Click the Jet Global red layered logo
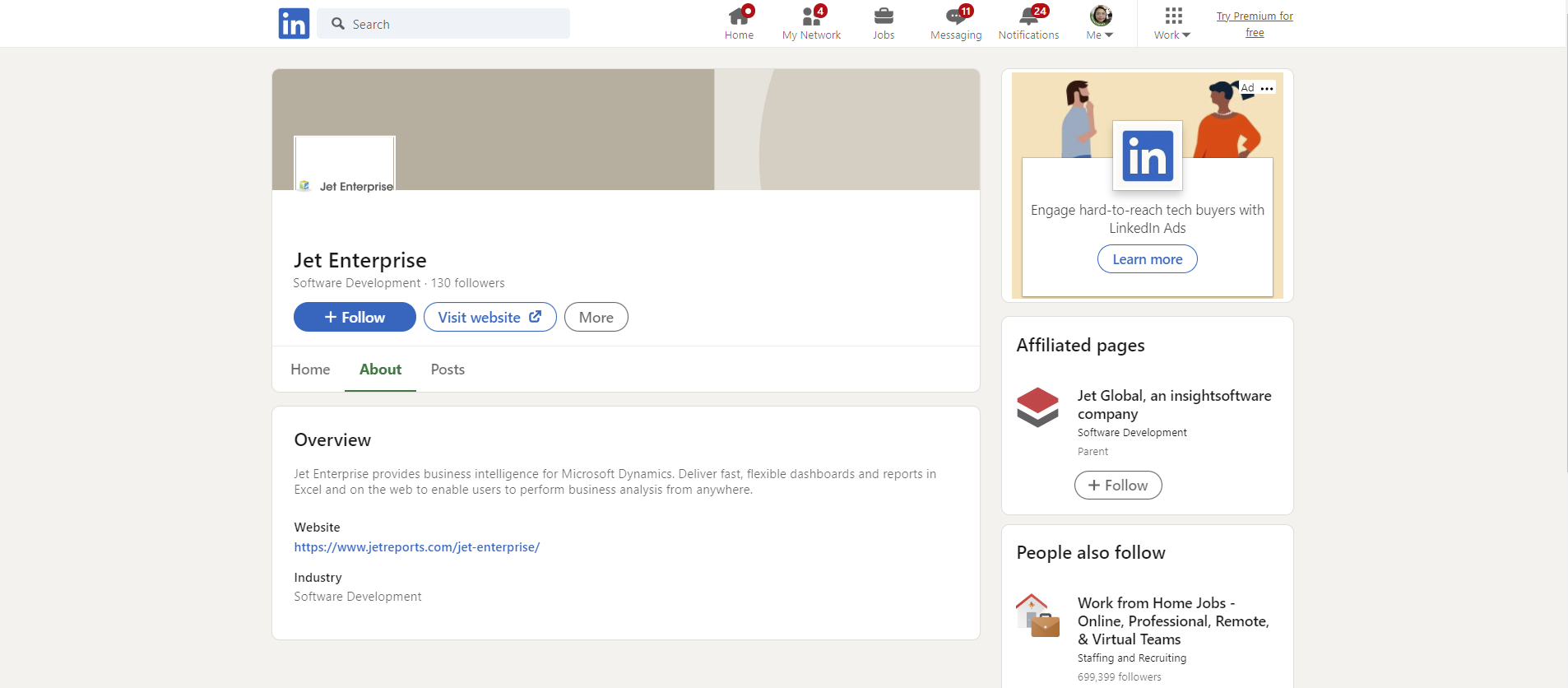 (x=1038, y=407)
